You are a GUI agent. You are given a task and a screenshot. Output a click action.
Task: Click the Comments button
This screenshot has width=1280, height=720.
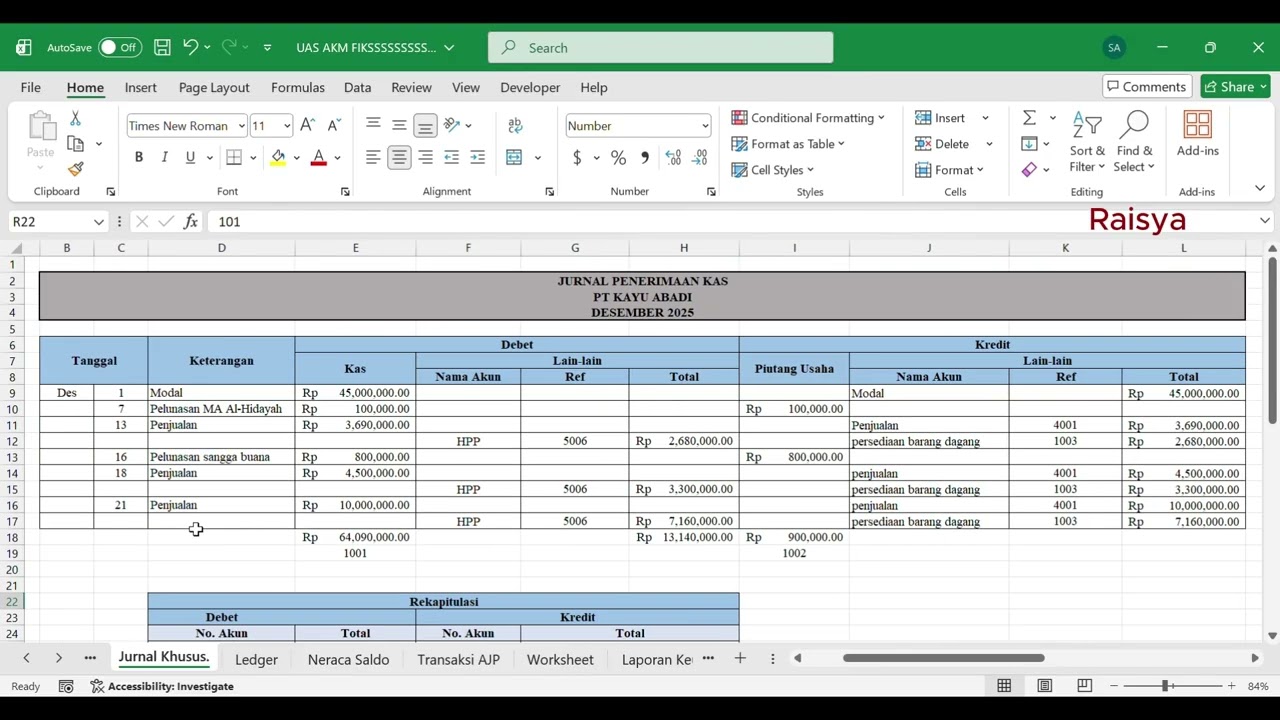point(1145,87)
